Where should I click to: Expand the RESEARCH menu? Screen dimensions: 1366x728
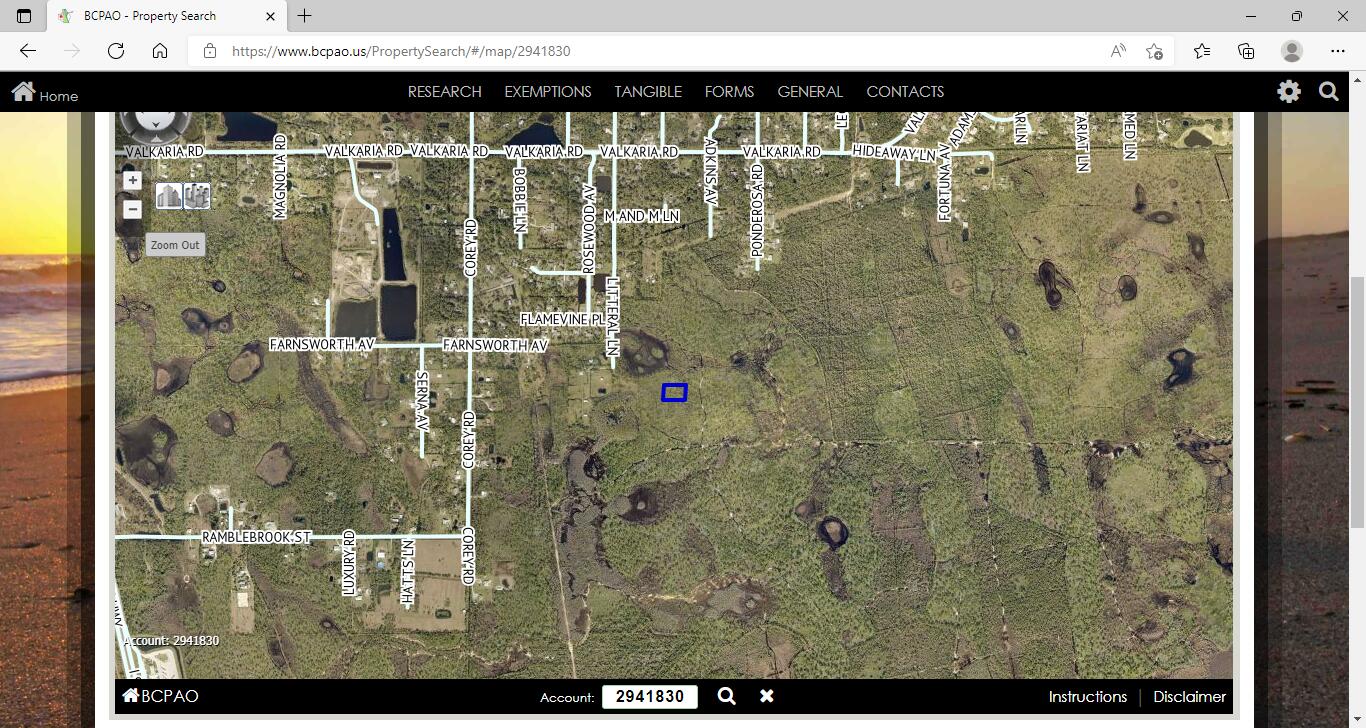(x=444, y=92)
